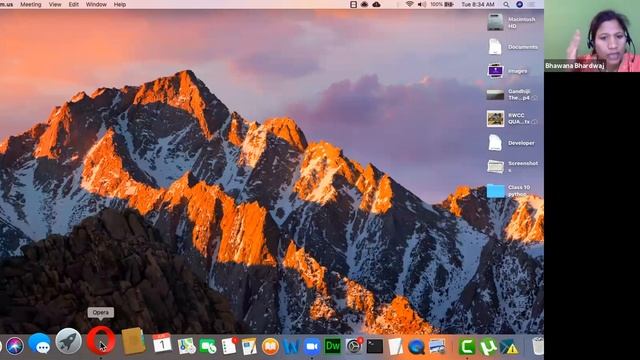The height and width of the screenshot is (360, 640).
Task: Open the Edit menu
Action: tap(73, 4)
